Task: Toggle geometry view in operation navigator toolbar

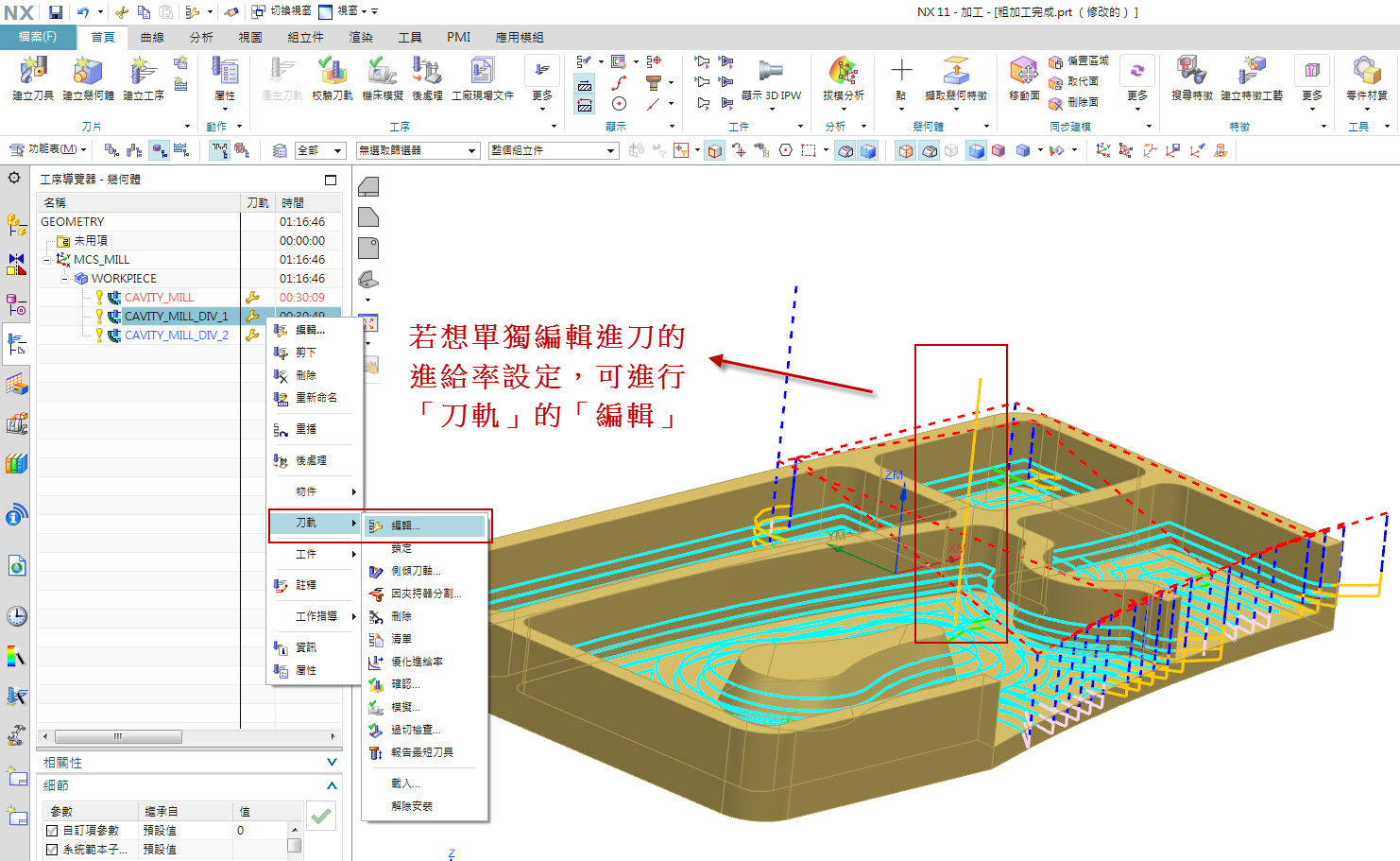Action: click(160, 150)
